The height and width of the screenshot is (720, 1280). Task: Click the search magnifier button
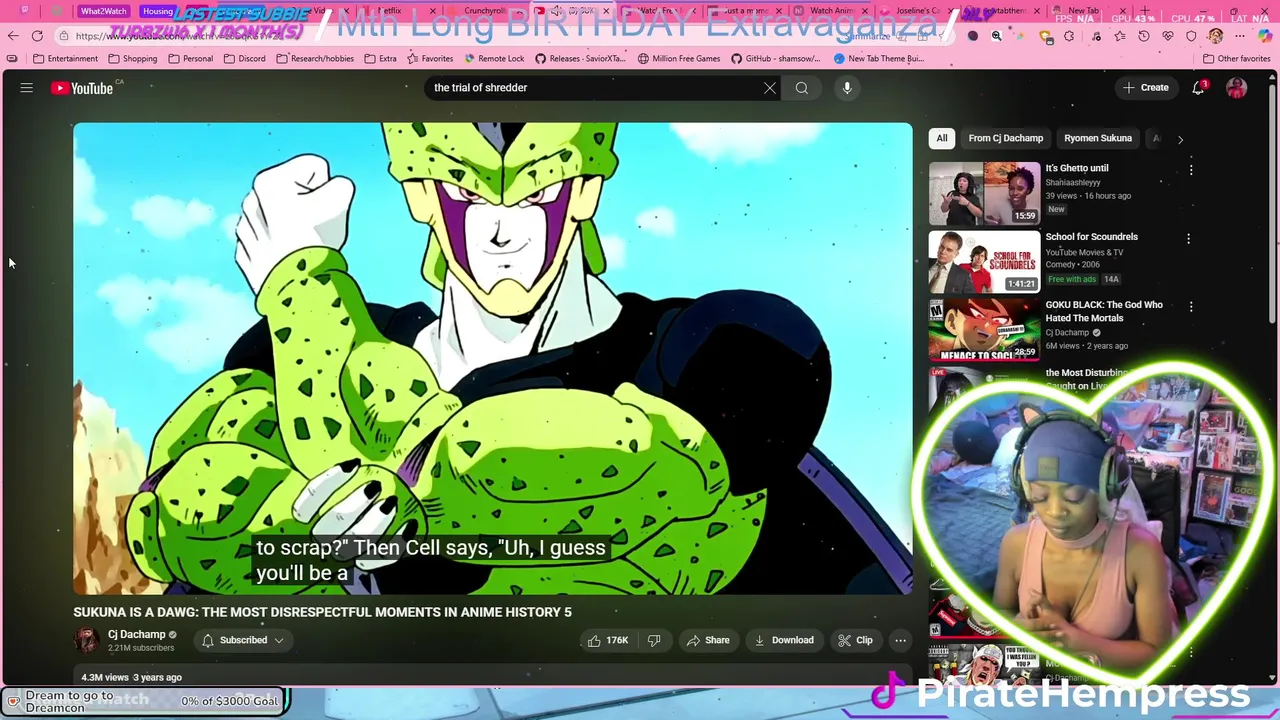click(802, 88)
